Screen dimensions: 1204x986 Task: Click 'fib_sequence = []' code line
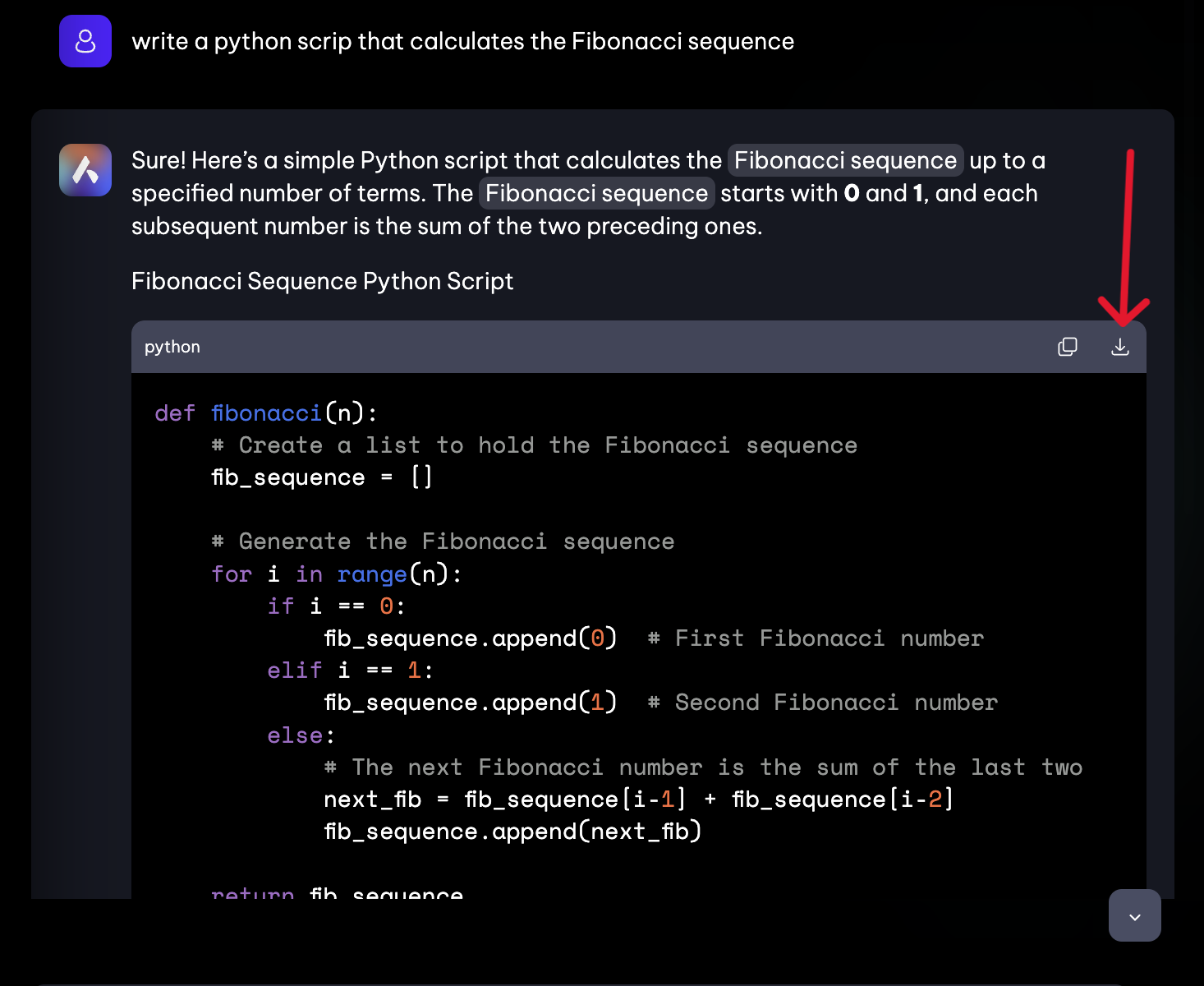322,477
